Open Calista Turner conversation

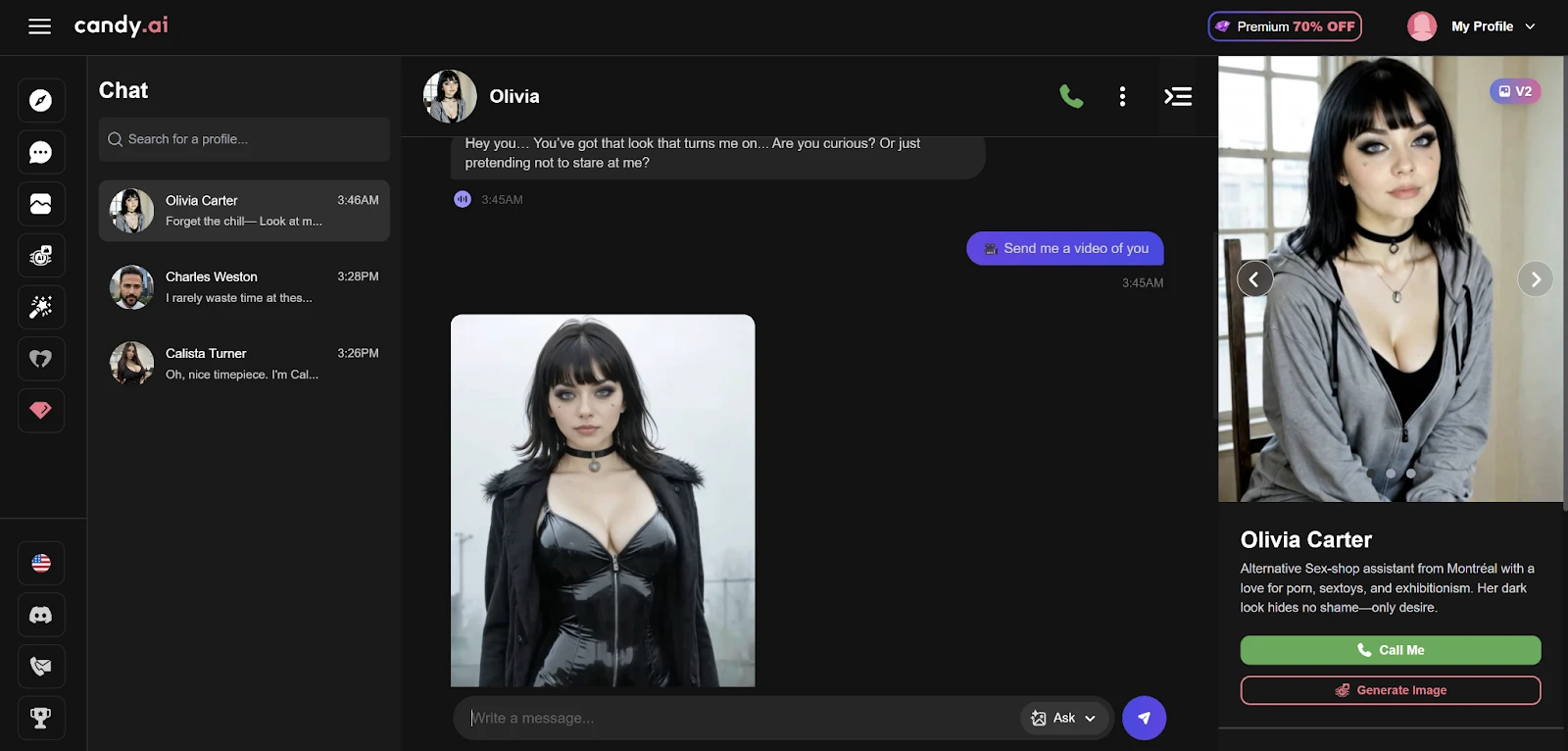244,364
